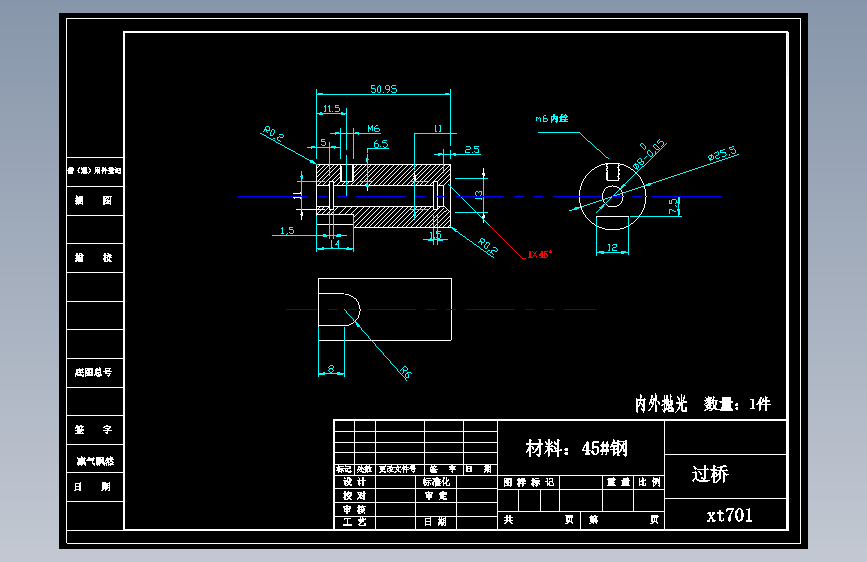Click the "图样标记" cell
Screen dimensions: 867x562
529,482
